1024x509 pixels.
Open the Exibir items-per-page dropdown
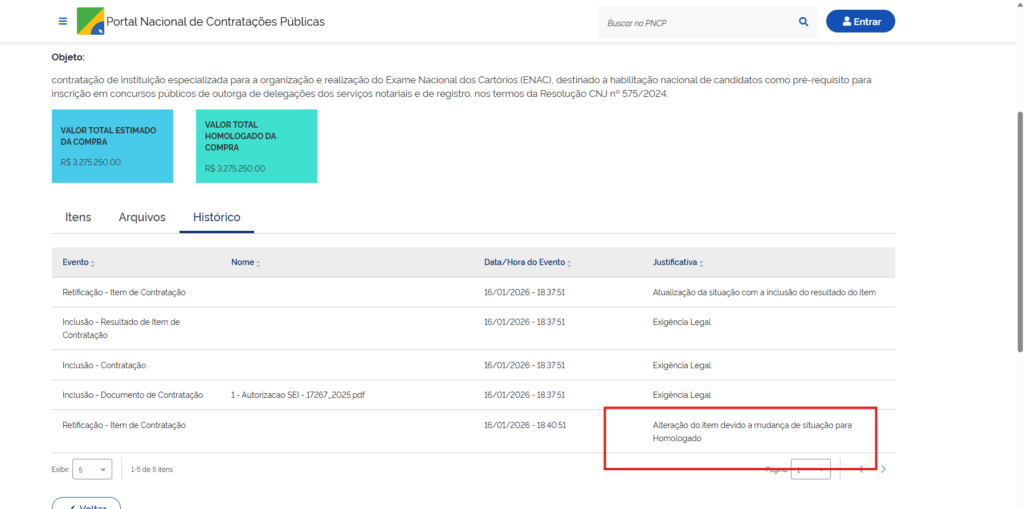92,469
